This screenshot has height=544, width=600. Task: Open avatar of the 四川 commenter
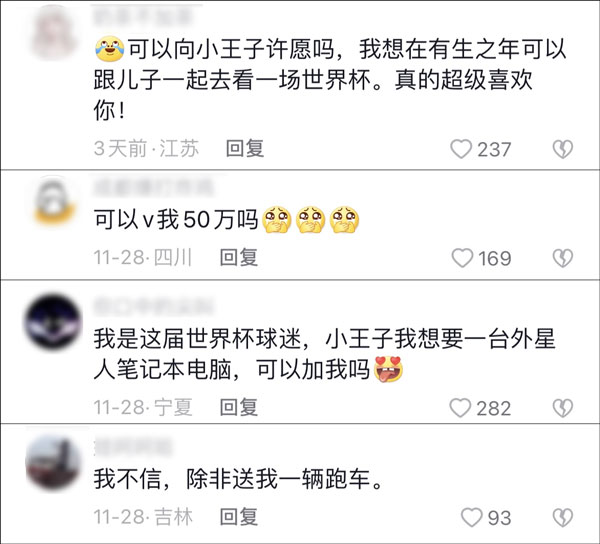(54, 202)
